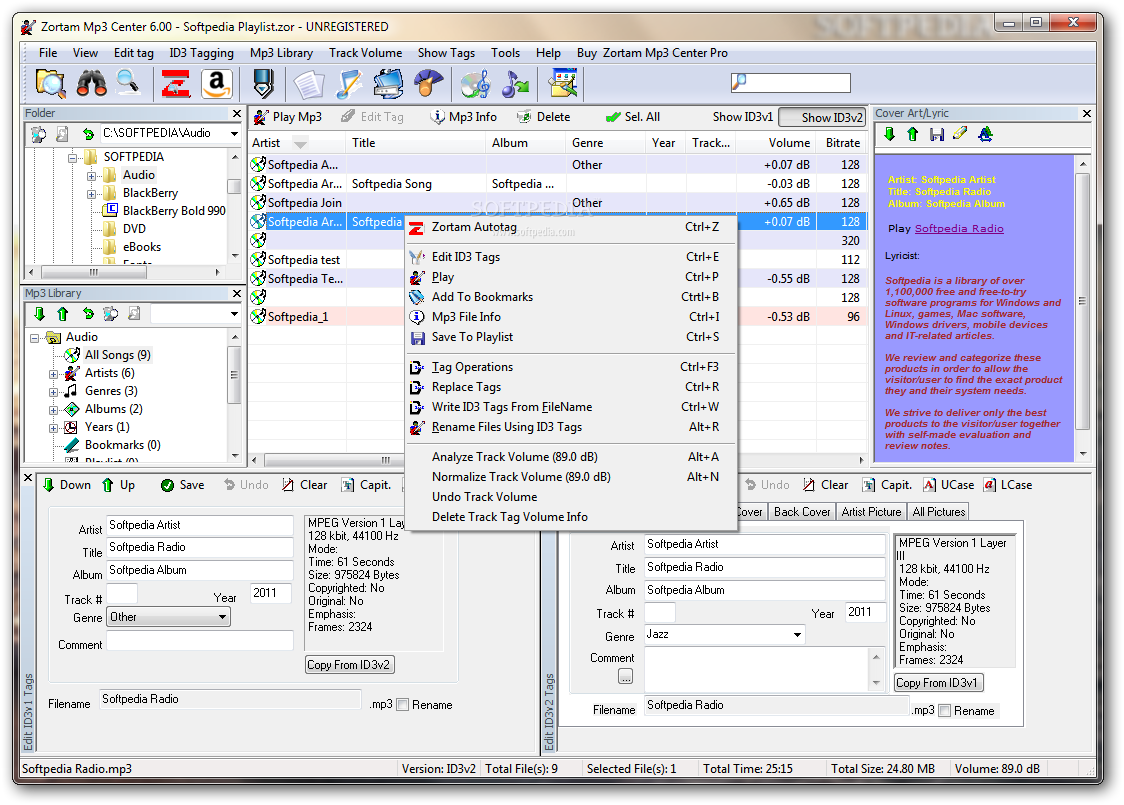Collapse the Audio root node in Mp3 Library
1124x805 pixels.
(x=34, y=338)
